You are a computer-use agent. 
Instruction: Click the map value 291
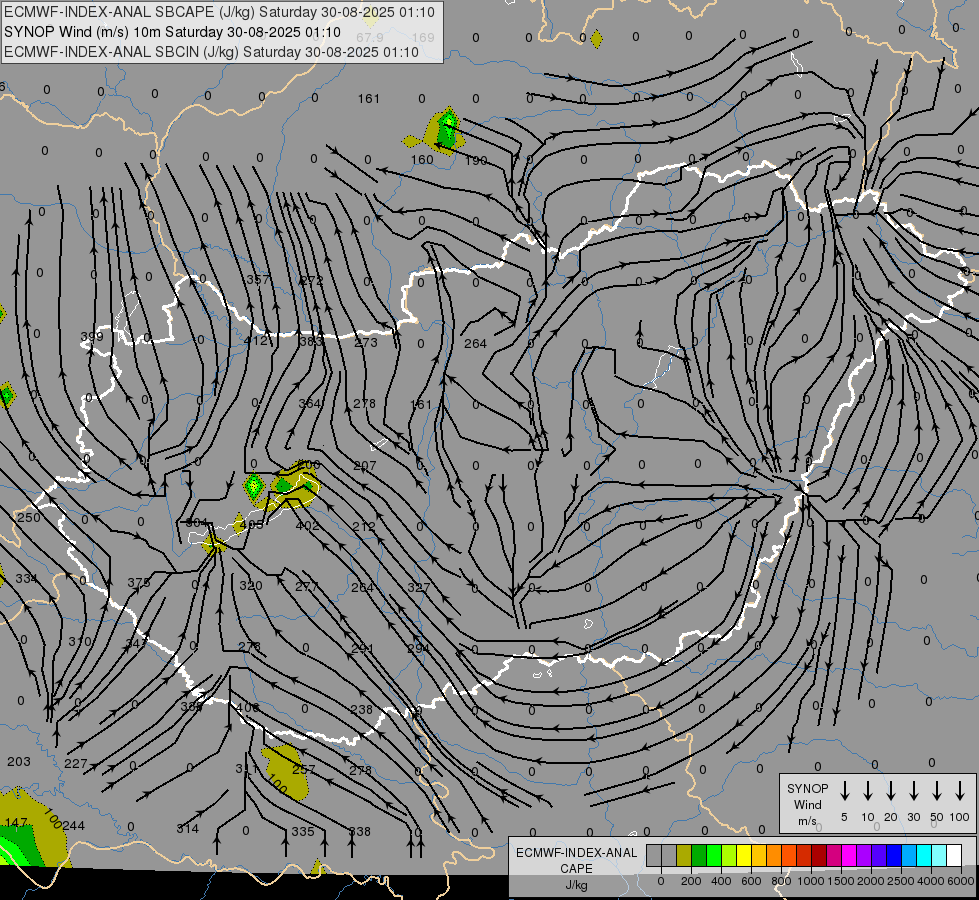(x=362, y=648)
